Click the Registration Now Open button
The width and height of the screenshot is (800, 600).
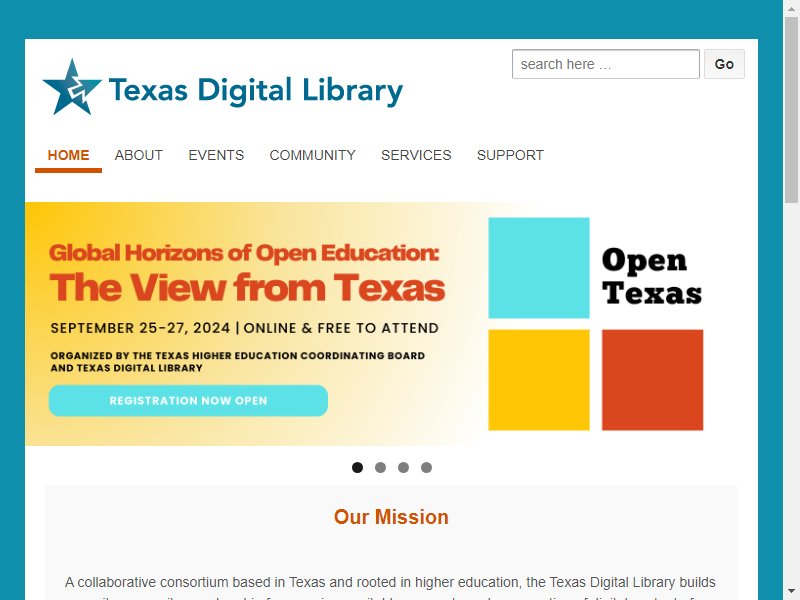188,401
